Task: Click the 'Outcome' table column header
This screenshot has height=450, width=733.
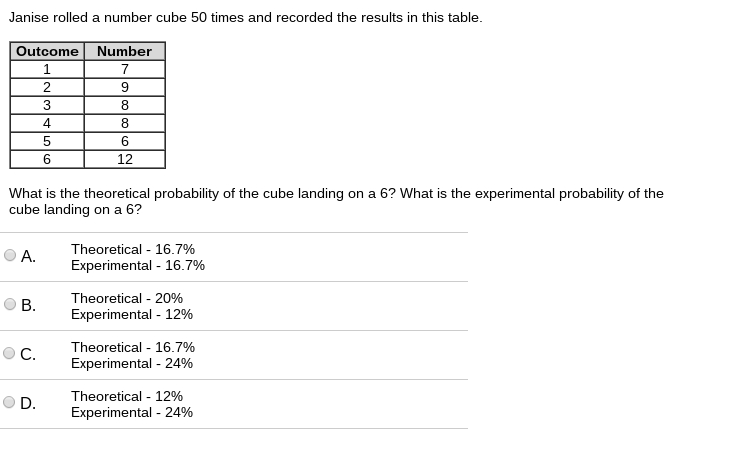Action: [47, 51]
